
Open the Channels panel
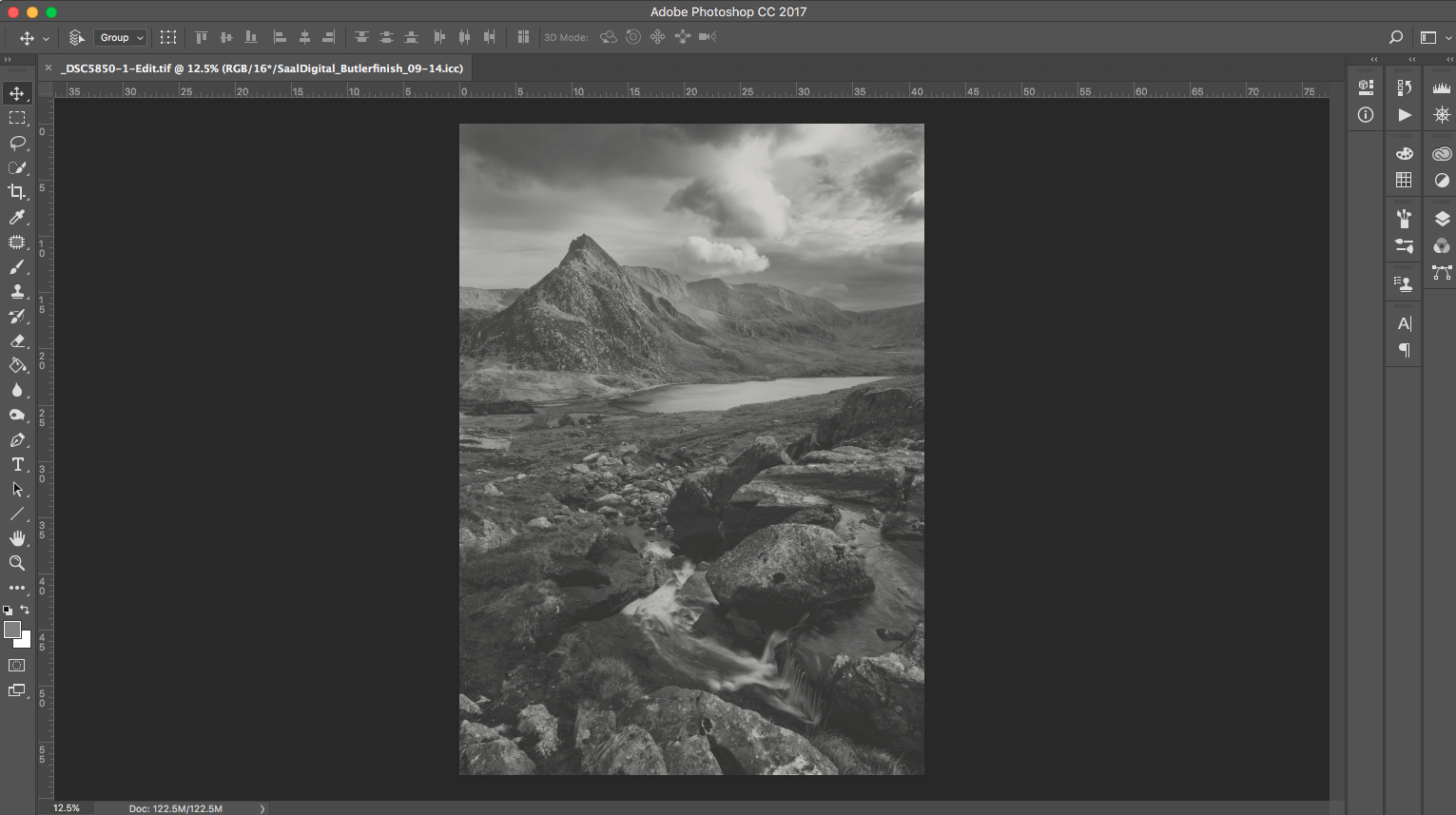coord(1442,246)
